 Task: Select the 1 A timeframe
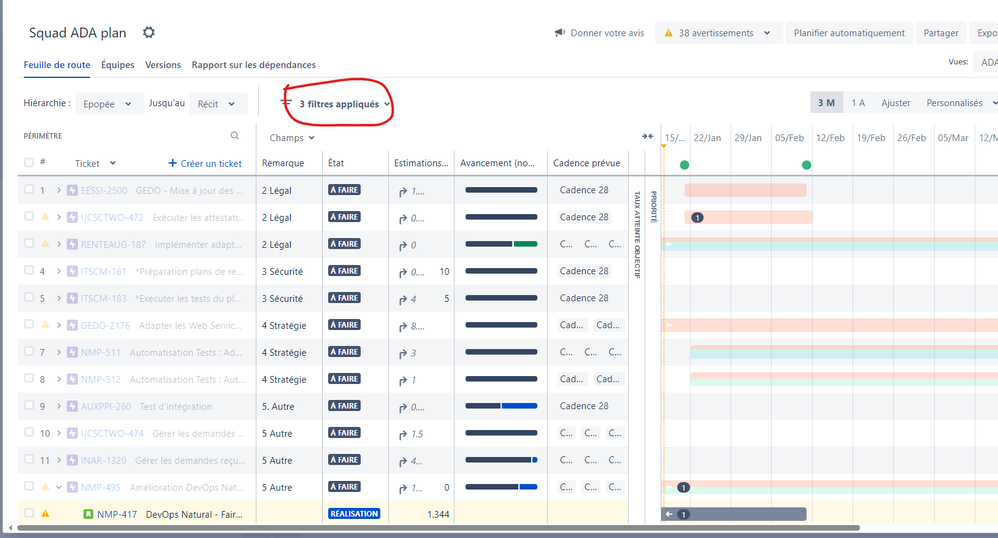[858, 103]
